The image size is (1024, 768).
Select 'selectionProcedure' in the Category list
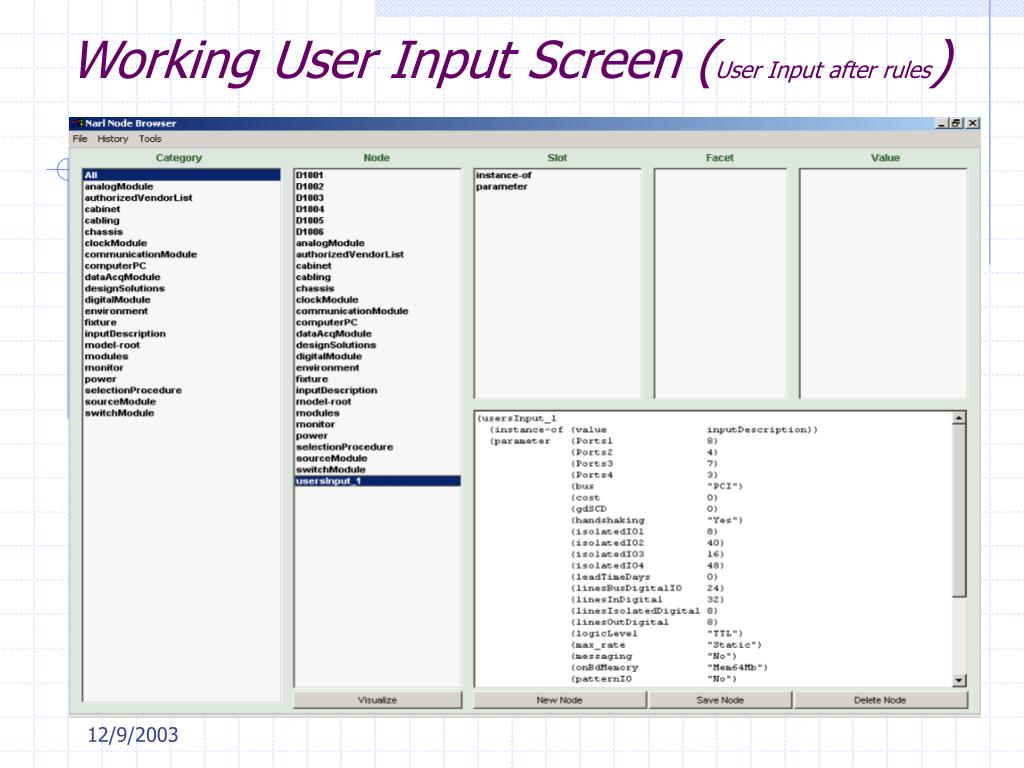(133, 390)
